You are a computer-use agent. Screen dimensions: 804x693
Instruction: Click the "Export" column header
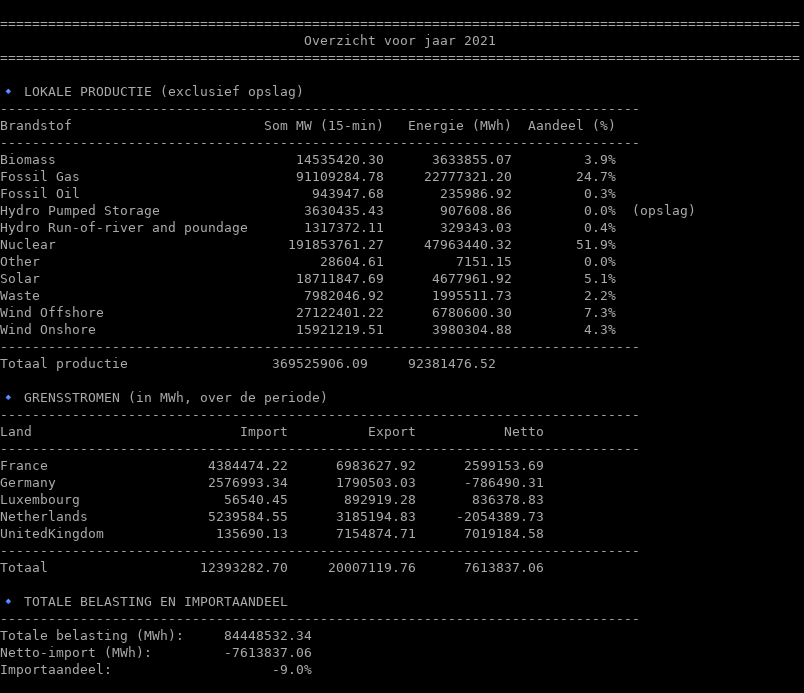coord(392,432)
